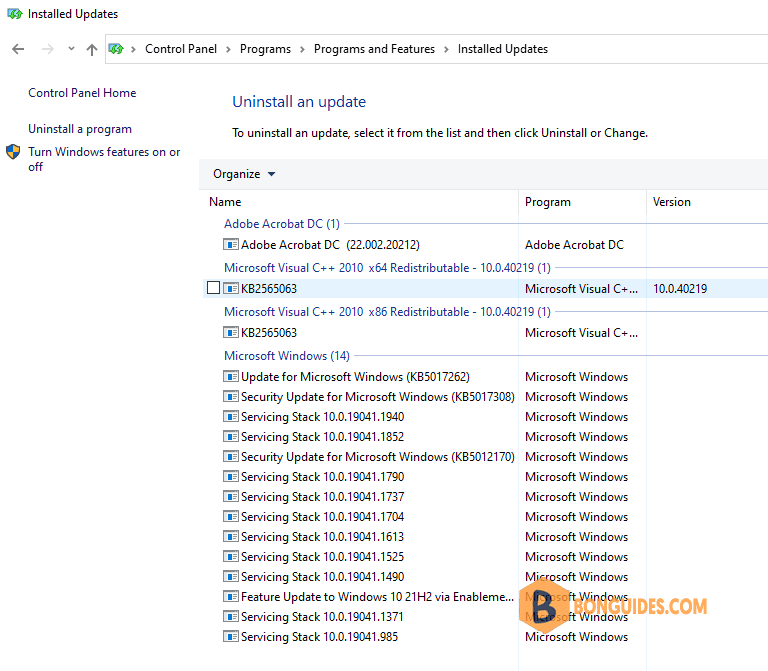Viewport: 768px width, 671px height.
Task: Collapse the Visual C++ 2010 x86 Redistributable group
Action: [x=387, y=312]
